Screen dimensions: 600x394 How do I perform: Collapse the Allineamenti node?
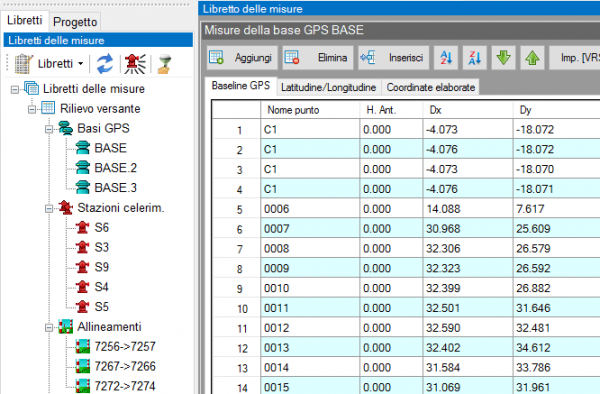point(49,328)
